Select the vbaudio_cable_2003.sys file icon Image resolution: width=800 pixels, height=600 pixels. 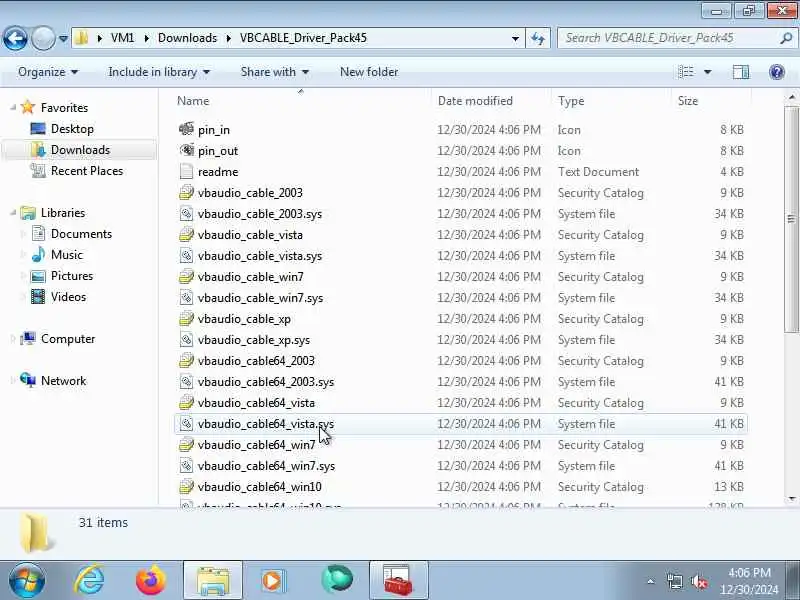click(186, 213)
